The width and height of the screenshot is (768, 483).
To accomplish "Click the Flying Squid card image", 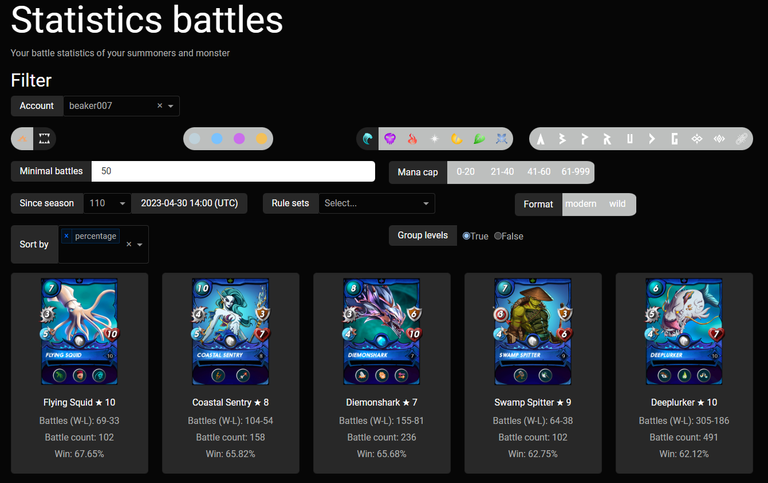I will [79, 332].
